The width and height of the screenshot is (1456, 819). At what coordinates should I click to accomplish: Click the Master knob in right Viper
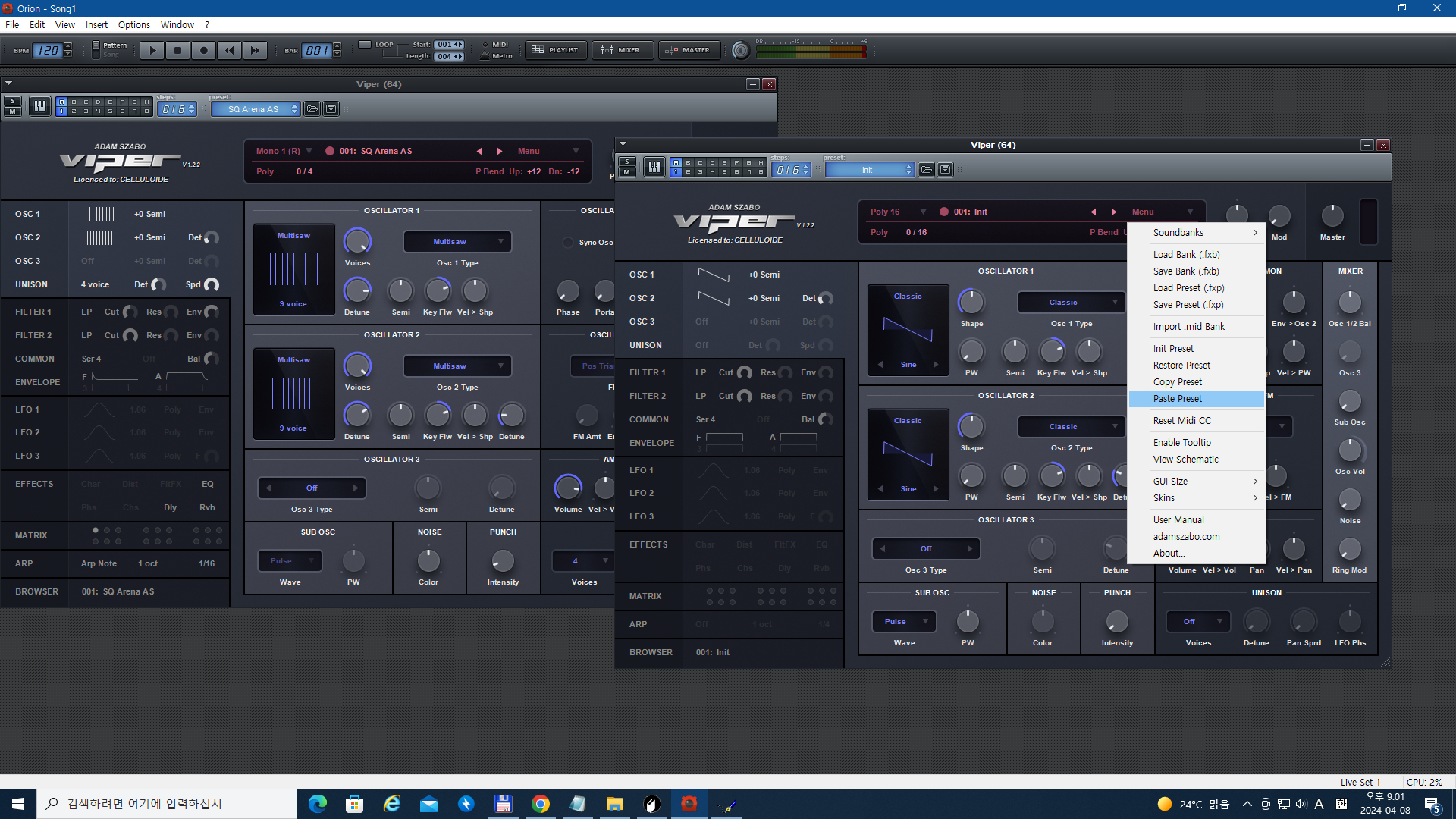click(1332, 216)
